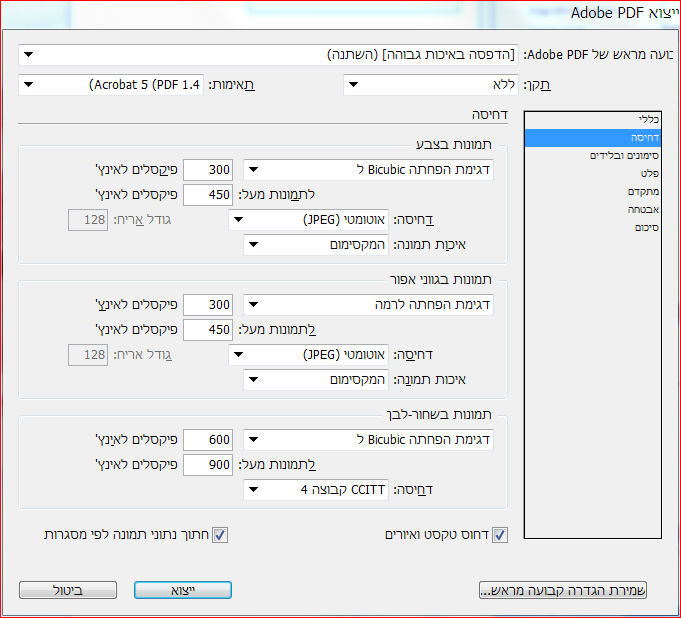Open color images Bicubic downsampling dropdown

[368, 170]
